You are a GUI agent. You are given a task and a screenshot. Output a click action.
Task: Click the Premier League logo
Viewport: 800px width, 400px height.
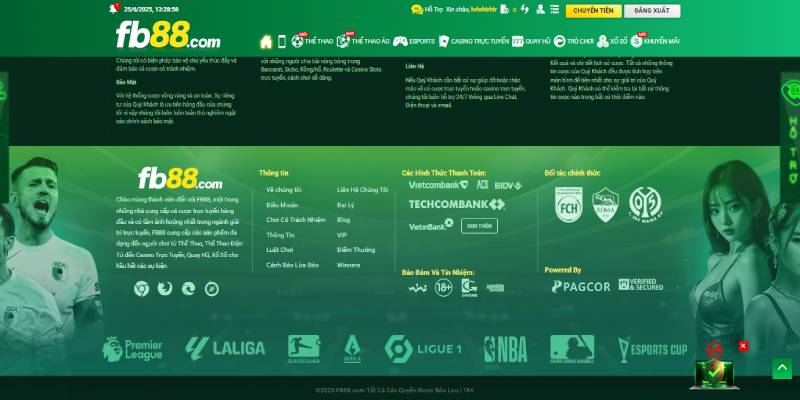click(x=133, y=349)
